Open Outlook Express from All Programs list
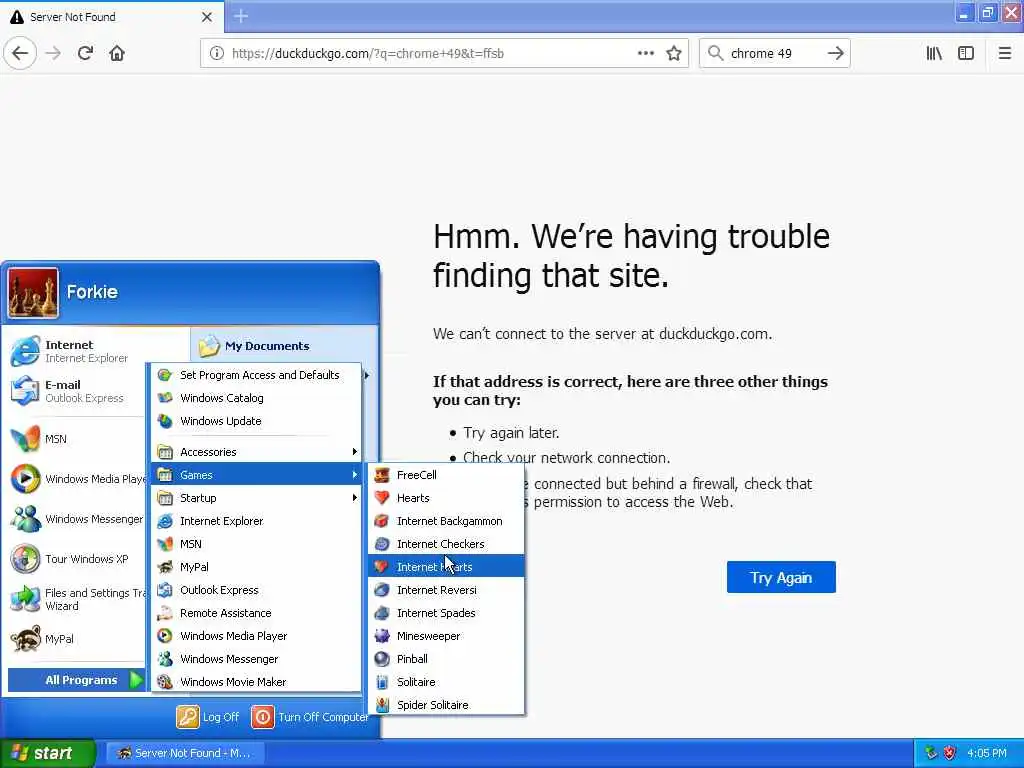Viewport: 1024px width, 768px height. pyautogui.click(x=256, y=590)
